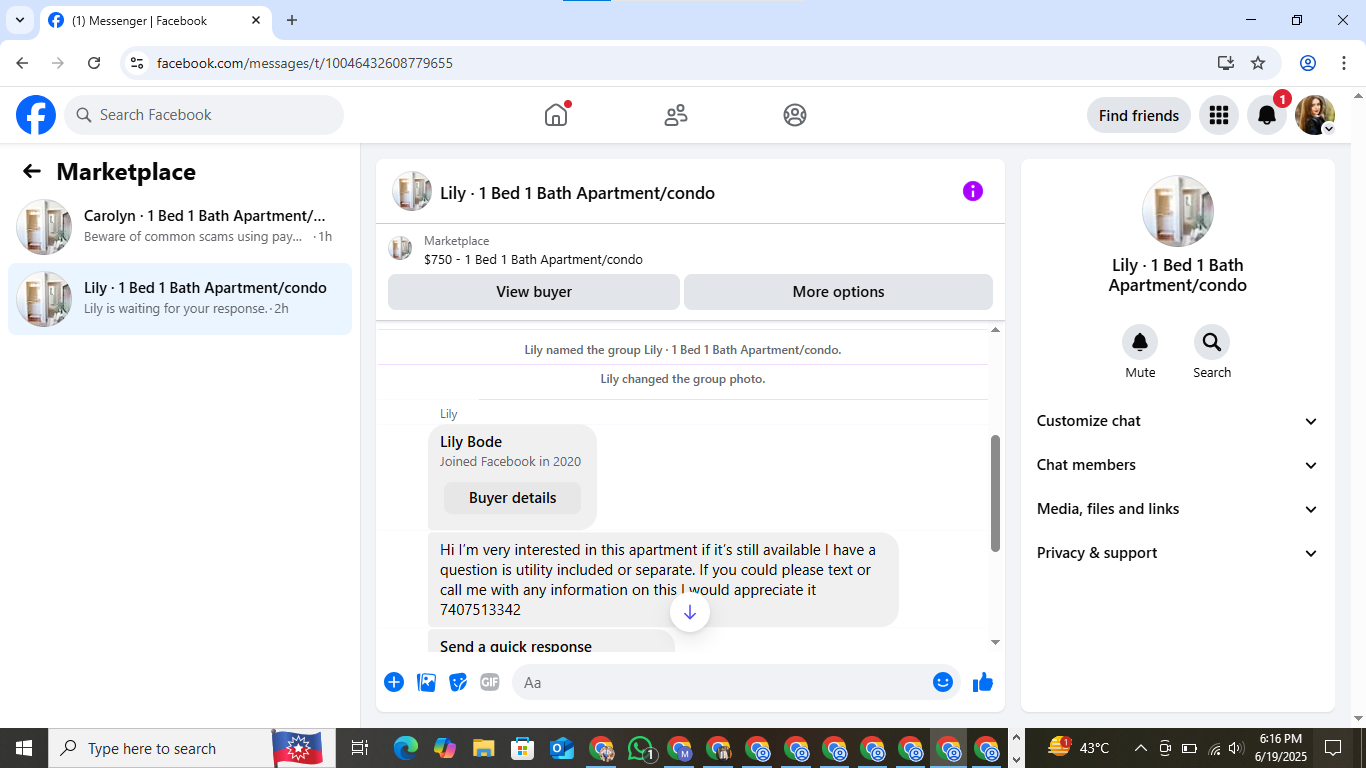Choose a GIF using the GIF icon
Image resolution: width=1366 pixels, height=768 pixels.
pos(490,682)
